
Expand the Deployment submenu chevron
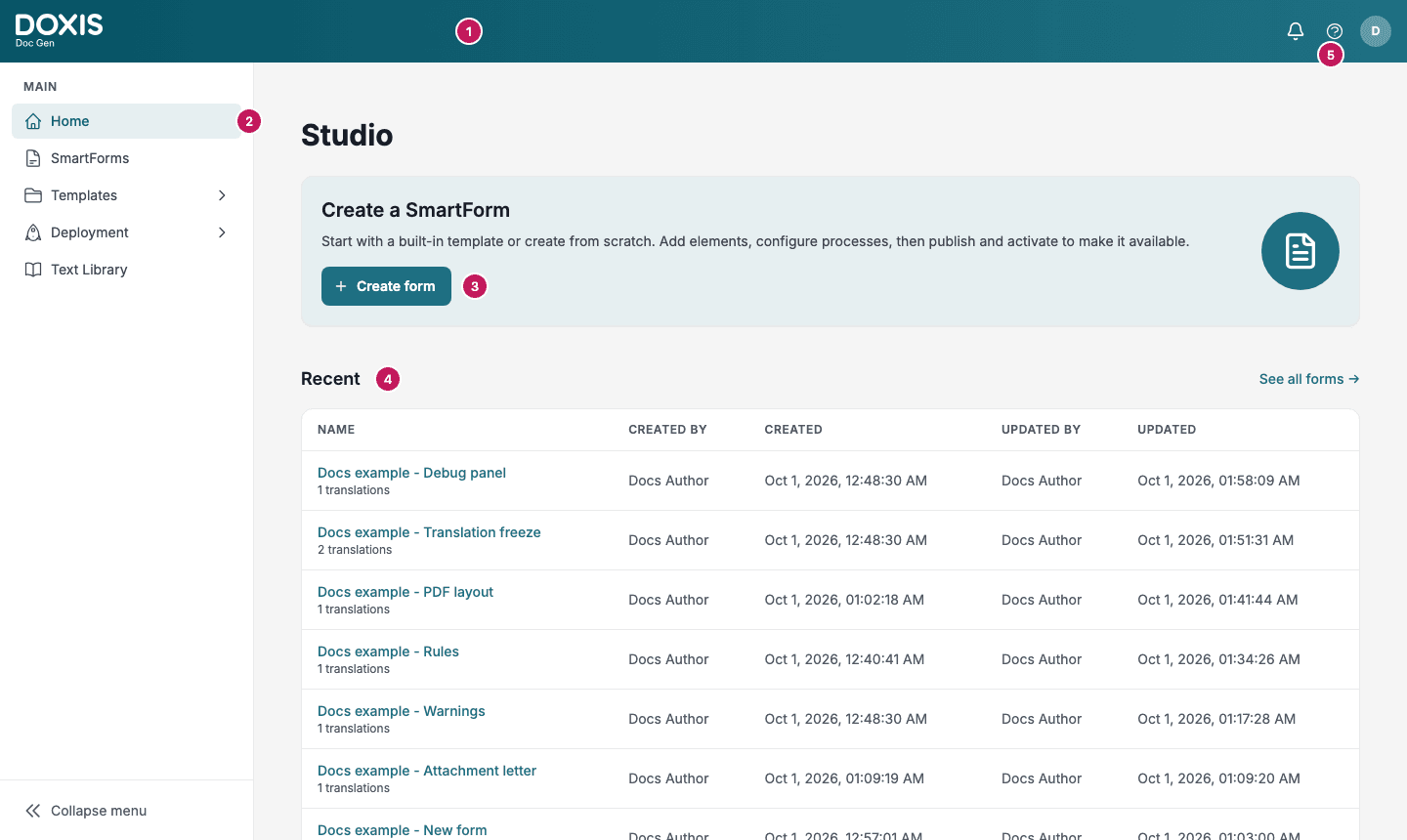pyautogui.click(x=222, y=232)
